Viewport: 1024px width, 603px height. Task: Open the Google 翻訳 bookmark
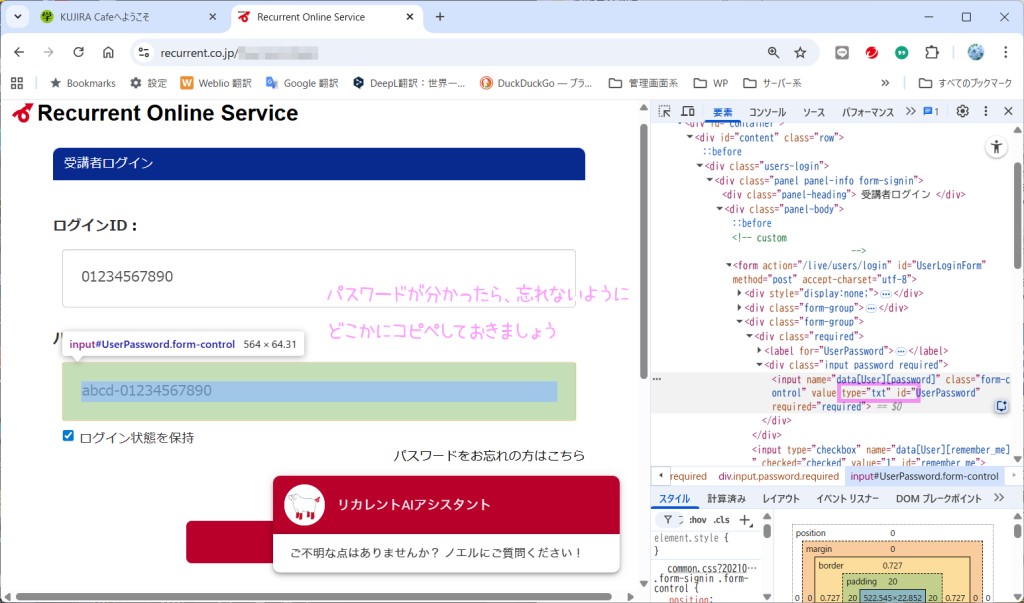pyautogui.click(x=301, y=83)
